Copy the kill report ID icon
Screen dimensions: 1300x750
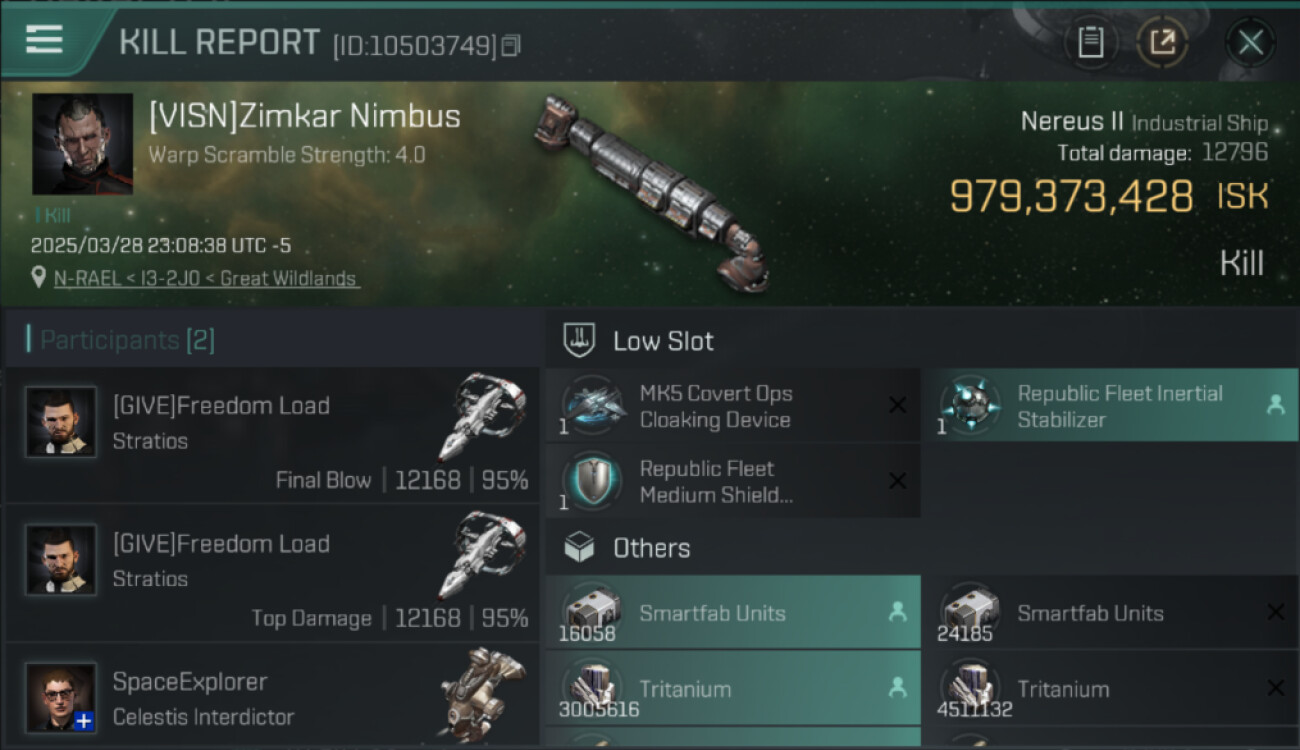(512, 46)
